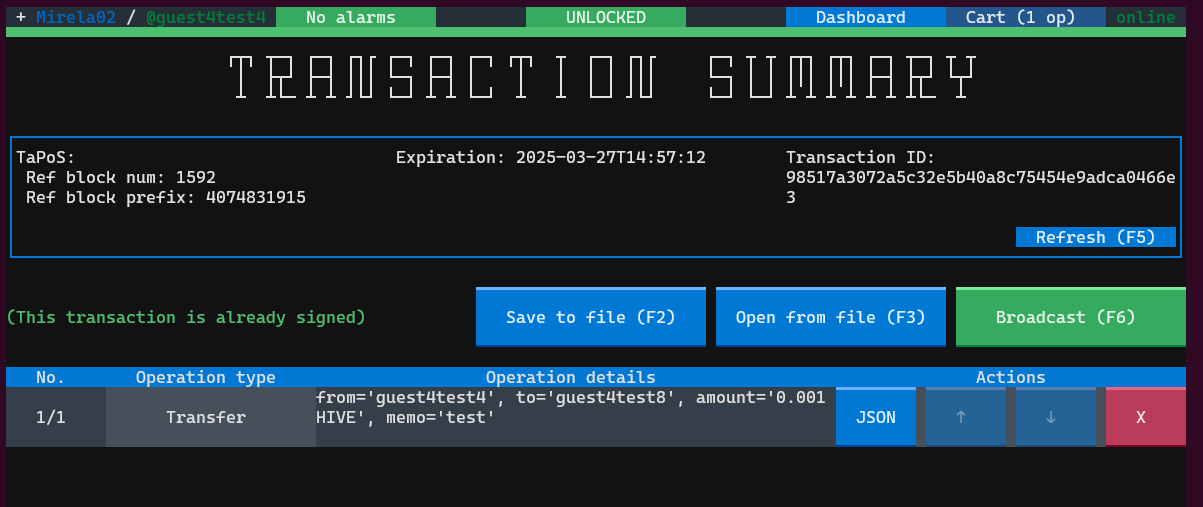Click the Transaction ID hash value

980,178
